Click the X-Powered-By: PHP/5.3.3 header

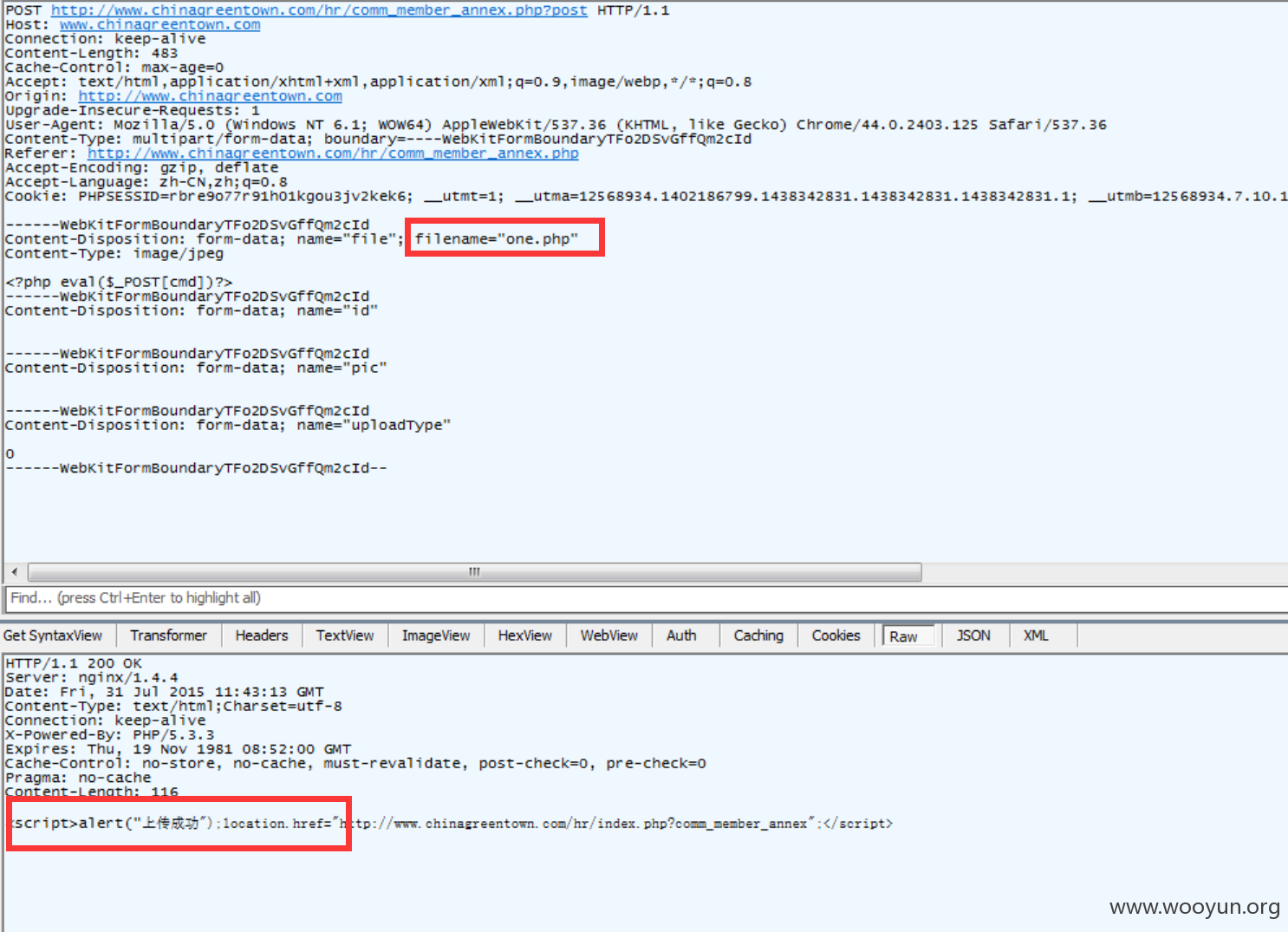click(x=110, y=735)
